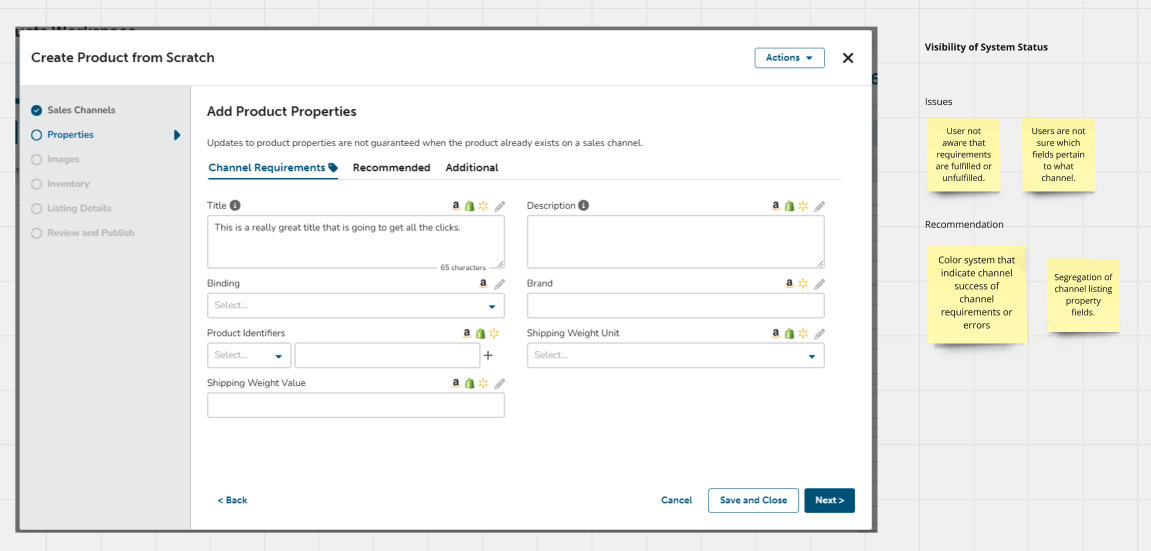This screenshot has width=1151, height=551.
Task: Click the Back link
Action: click(232, 500)
